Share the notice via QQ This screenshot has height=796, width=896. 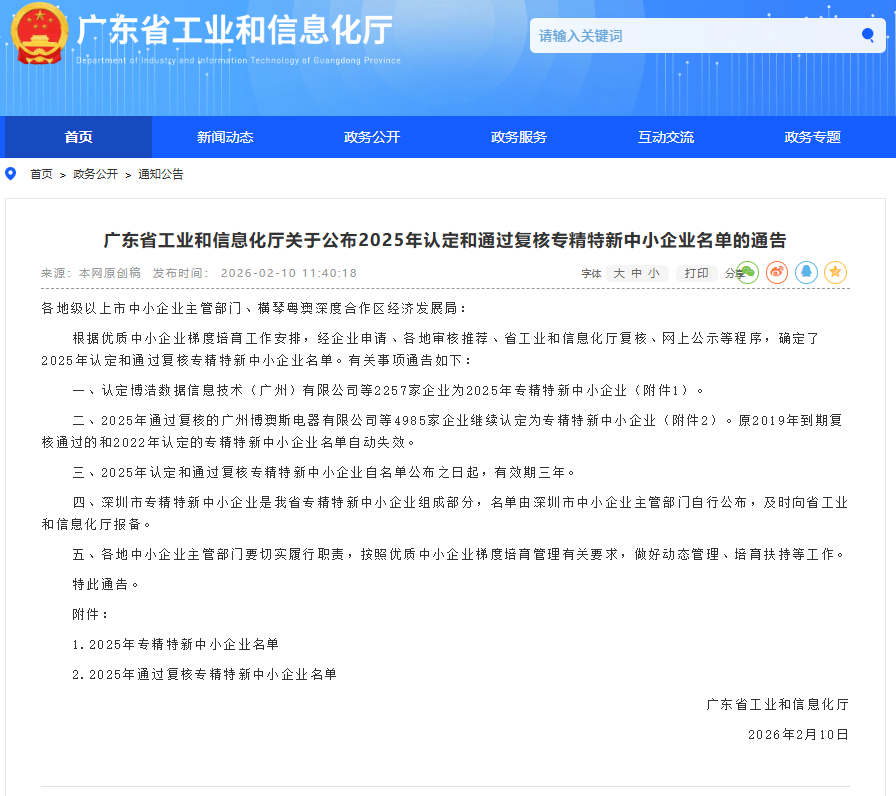[x=806, y=273]
